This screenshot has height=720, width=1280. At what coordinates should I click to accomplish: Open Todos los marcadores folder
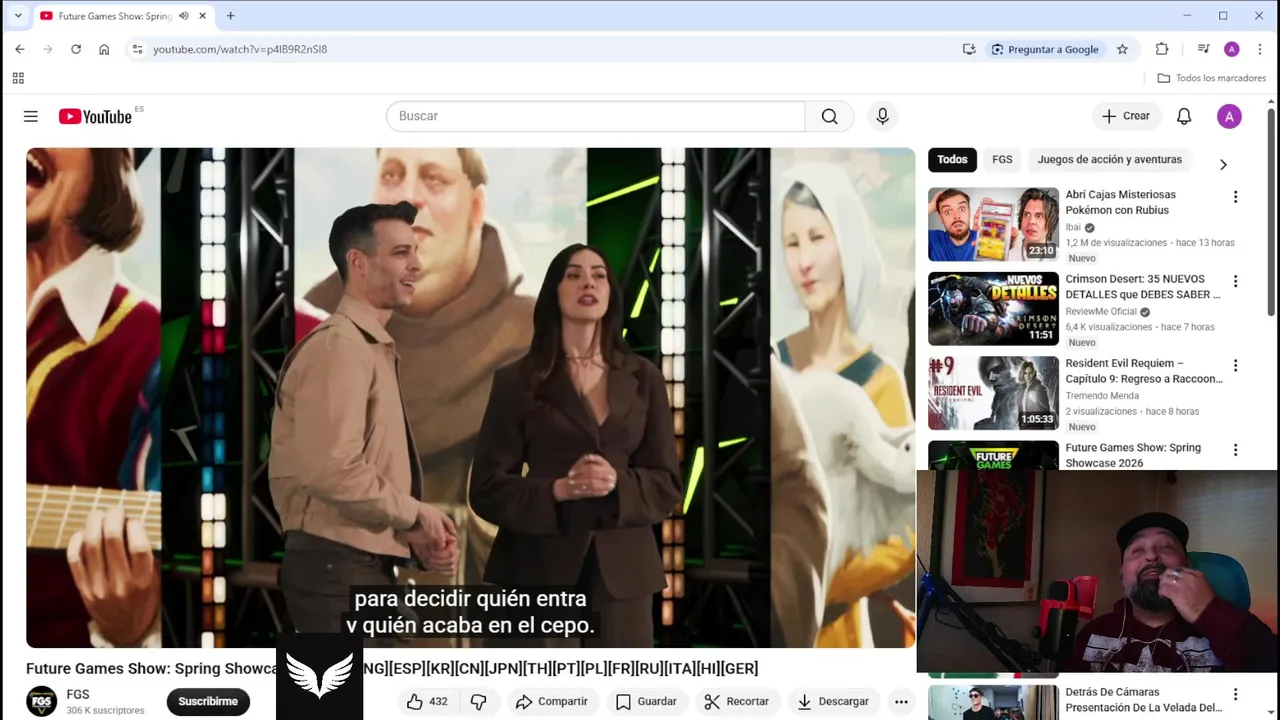pyautogui.click(x=1211, y=78)
